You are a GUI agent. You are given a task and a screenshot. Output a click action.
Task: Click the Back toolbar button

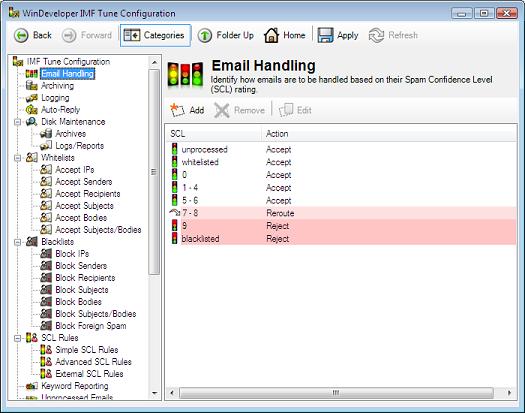(32, 35)
